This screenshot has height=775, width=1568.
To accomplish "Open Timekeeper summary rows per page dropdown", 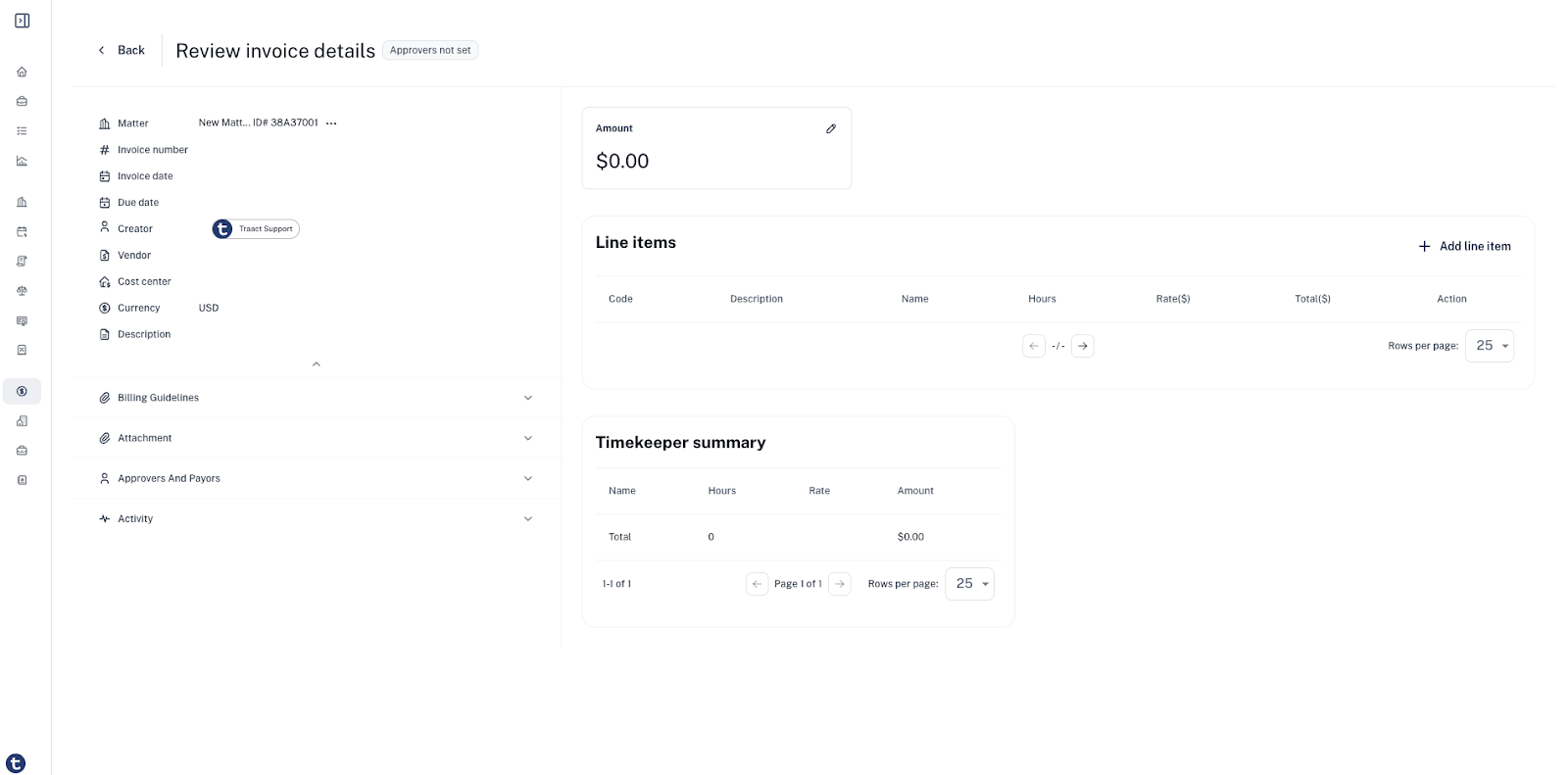I will [969, 584].
